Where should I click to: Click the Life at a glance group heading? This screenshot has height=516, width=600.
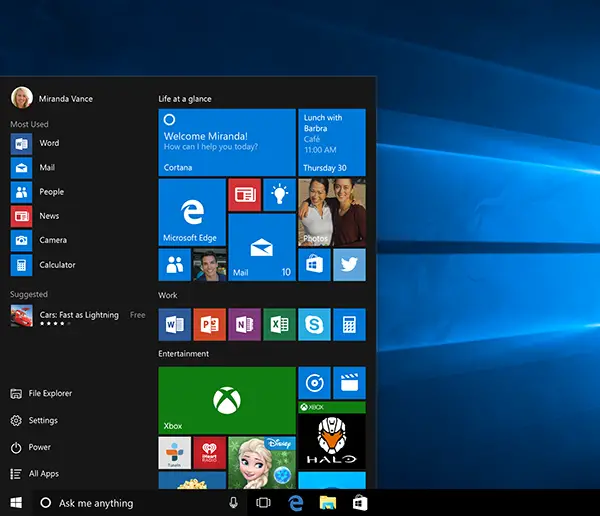[x=185, y=99]
